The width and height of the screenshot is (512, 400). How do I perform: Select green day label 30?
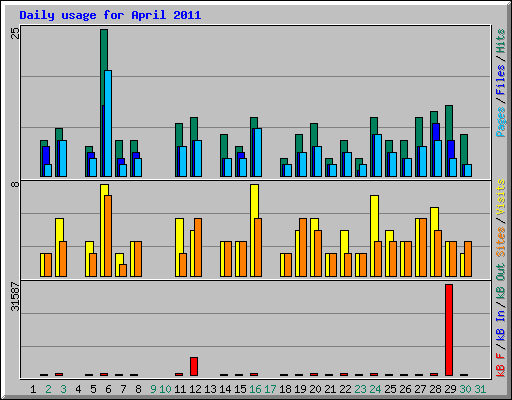click(x=465, y=389)
